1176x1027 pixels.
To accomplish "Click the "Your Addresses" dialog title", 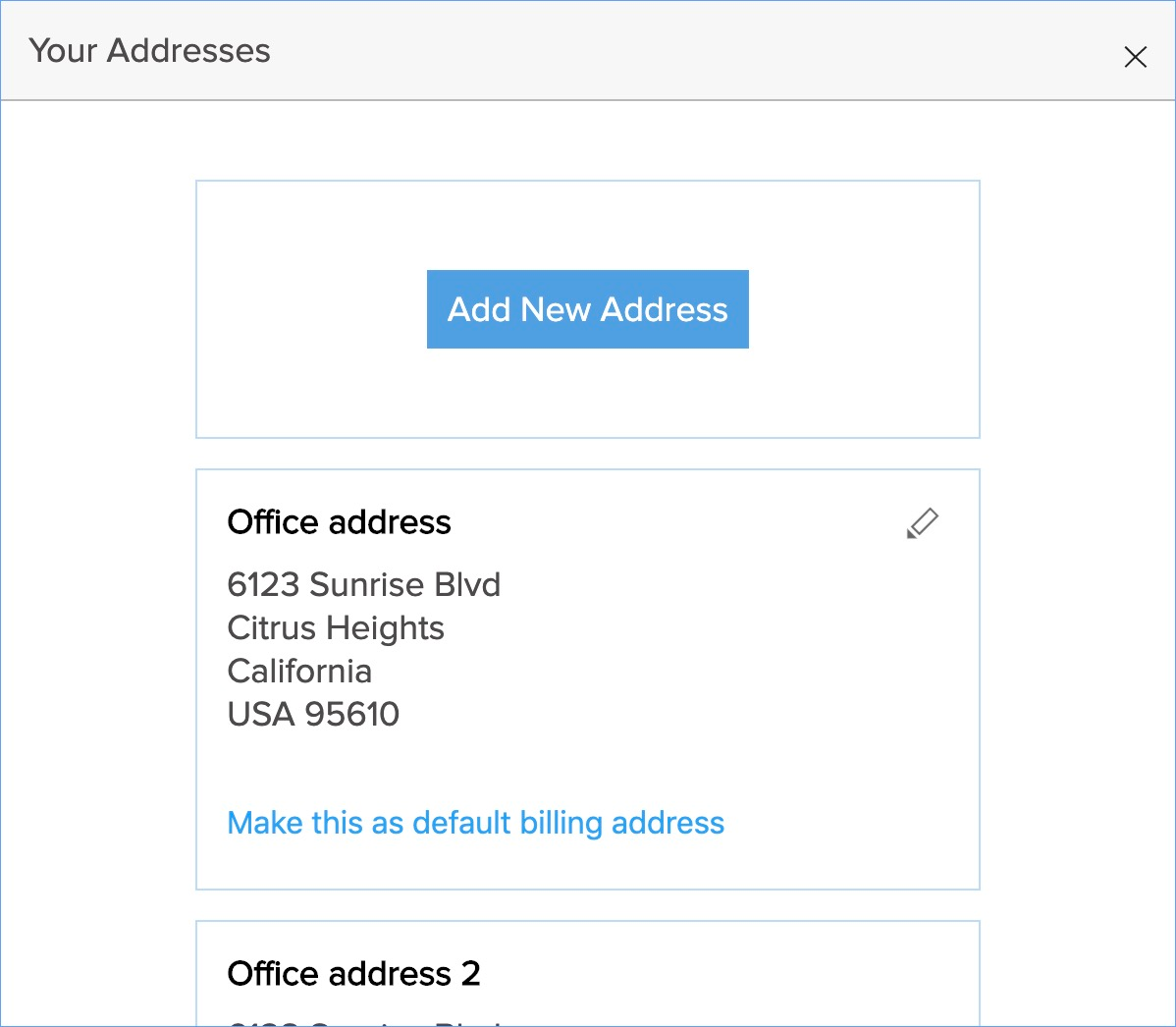I will 149,51.
